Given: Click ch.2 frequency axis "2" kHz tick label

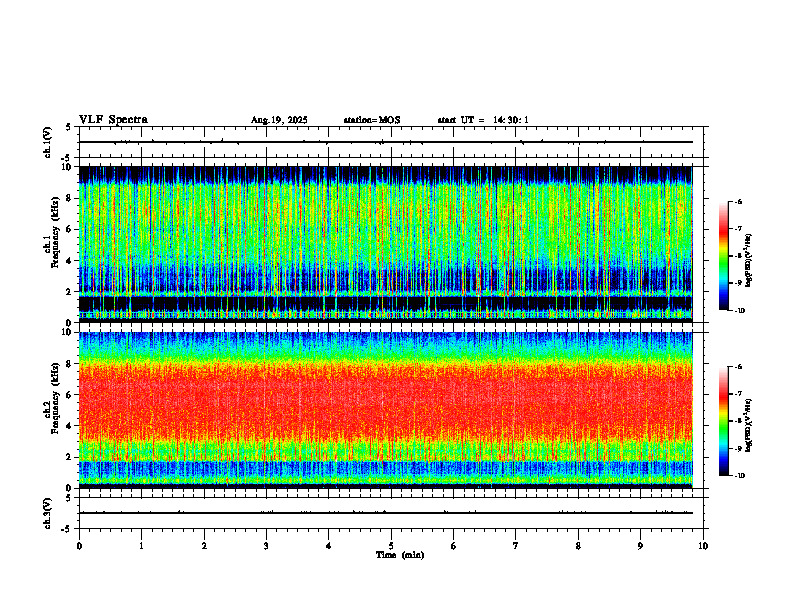Looking at the screenshot, I should click(70, 457).
